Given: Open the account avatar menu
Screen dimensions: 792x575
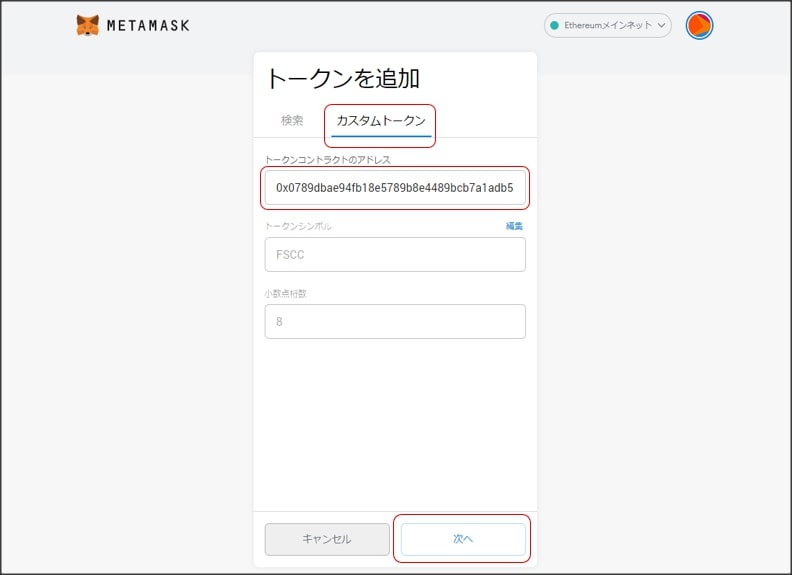Looking at the screenshot, I should coord(699,25).
